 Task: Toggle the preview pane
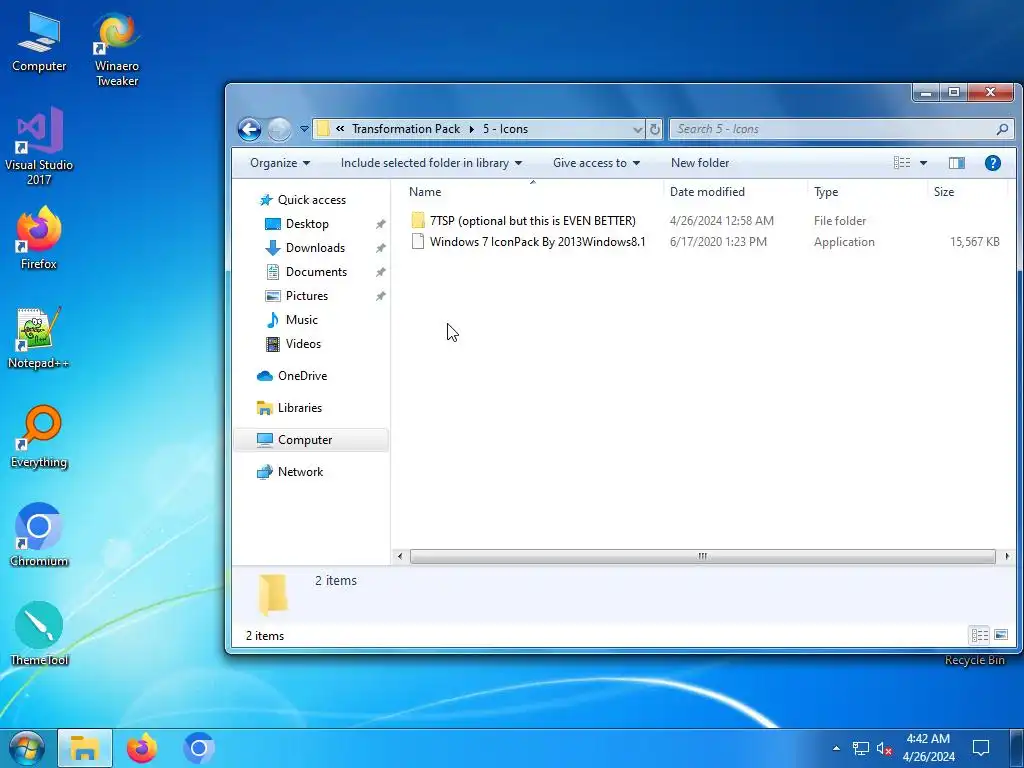pyautogui.click(x=957, y=163)
